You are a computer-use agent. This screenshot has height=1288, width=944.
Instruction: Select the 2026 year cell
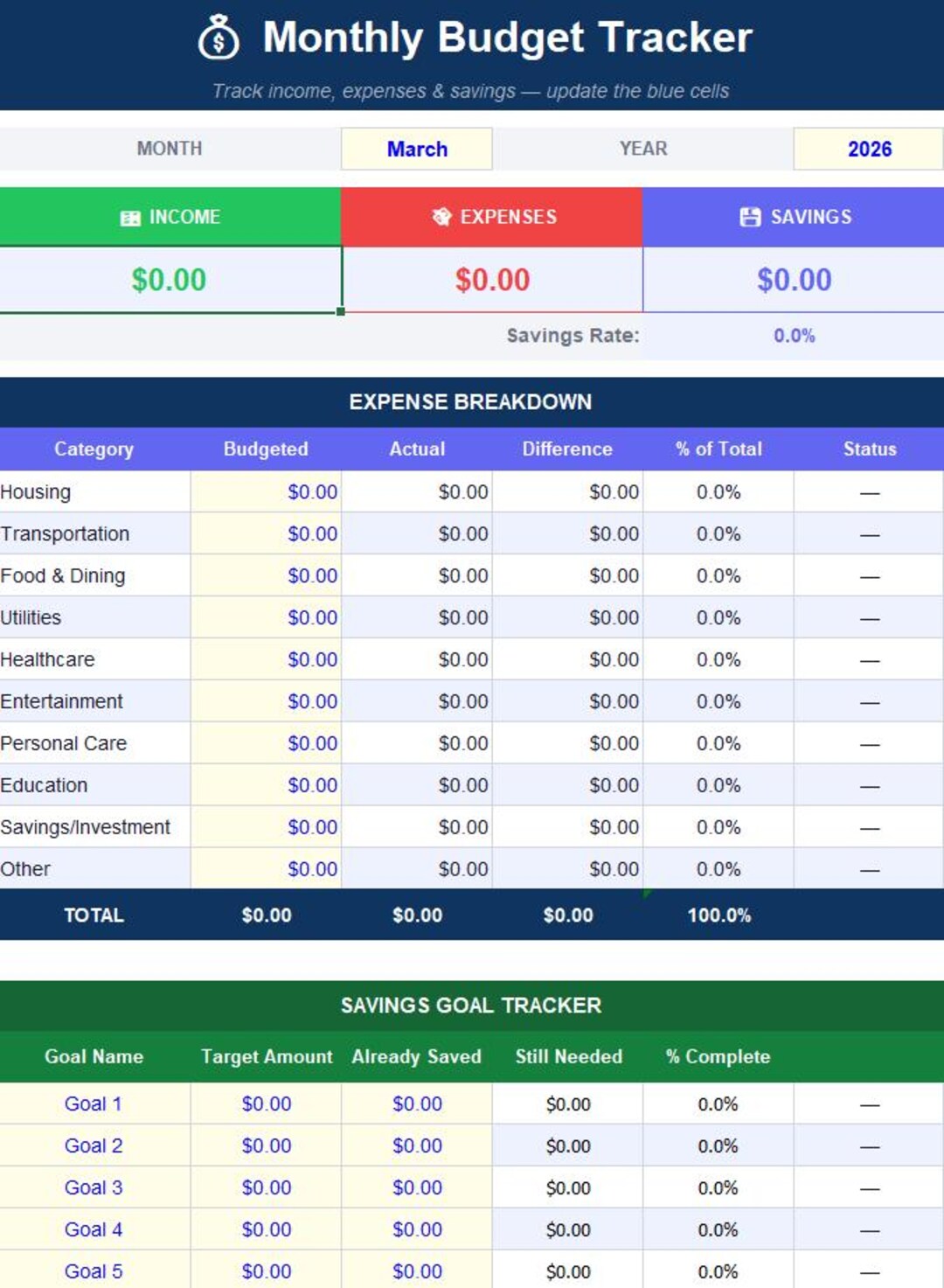869,149
